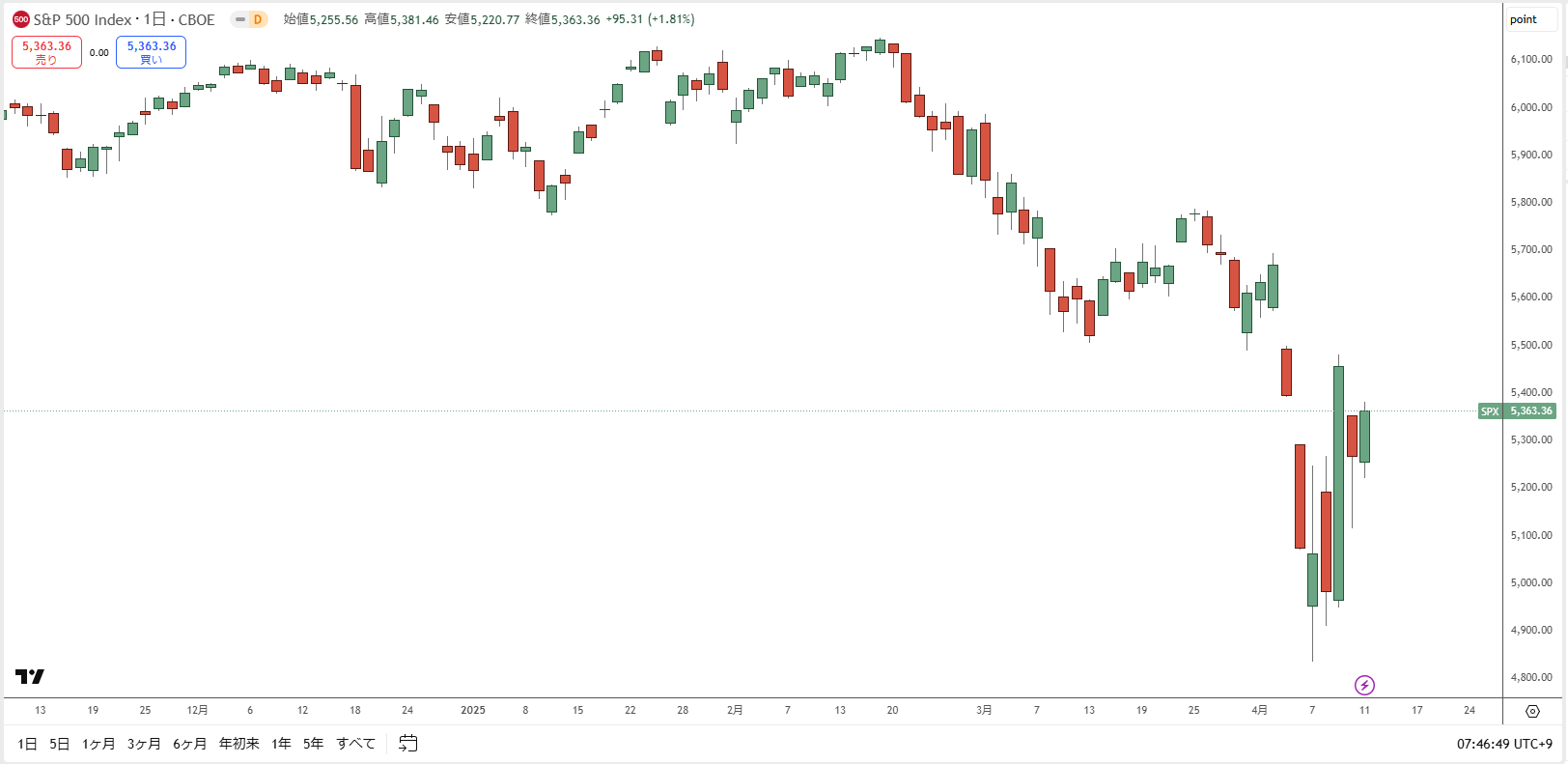Screen dimensions: 1568x764
Task: Select the 6ヶ月 date-range tab
Action: click(x=190, y=744)
